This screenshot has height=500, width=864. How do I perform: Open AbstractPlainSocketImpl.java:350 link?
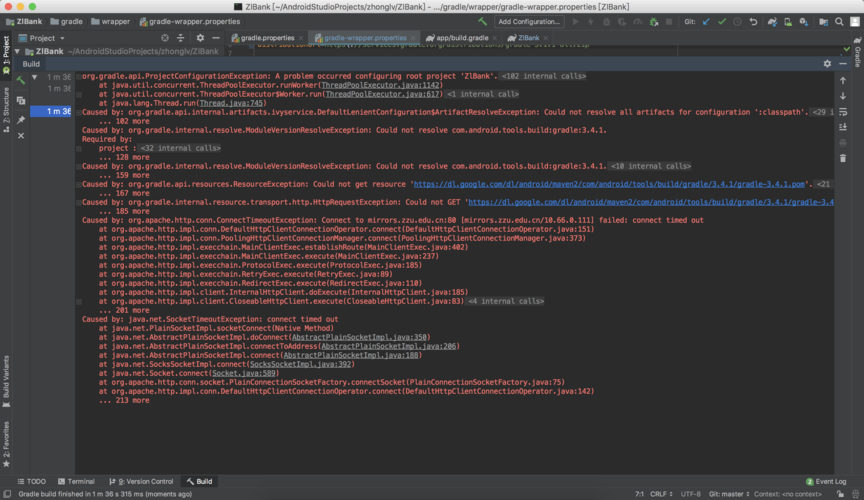click(359, 337)
